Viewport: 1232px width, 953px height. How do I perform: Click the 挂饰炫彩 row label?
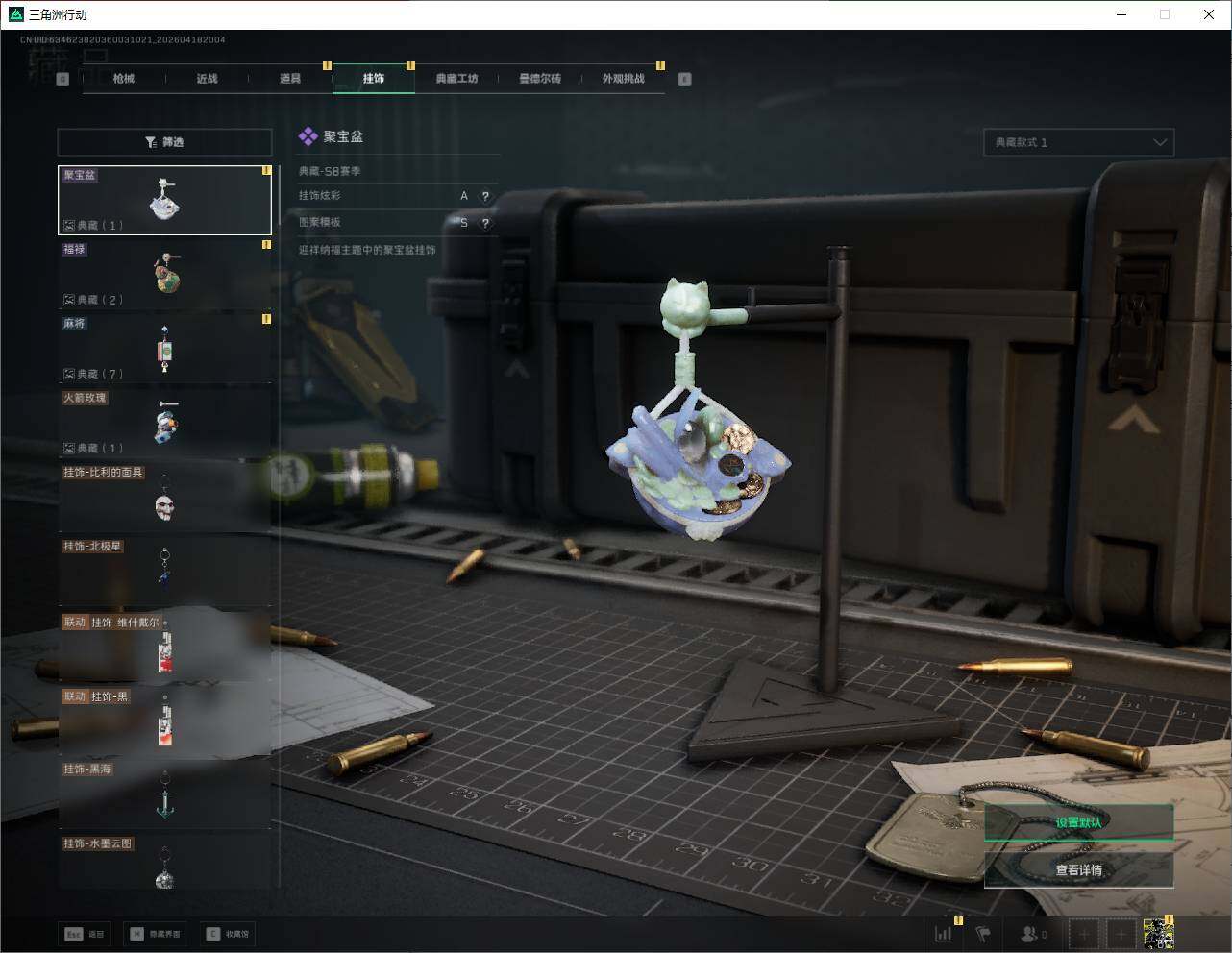click(x=320, y=196)
